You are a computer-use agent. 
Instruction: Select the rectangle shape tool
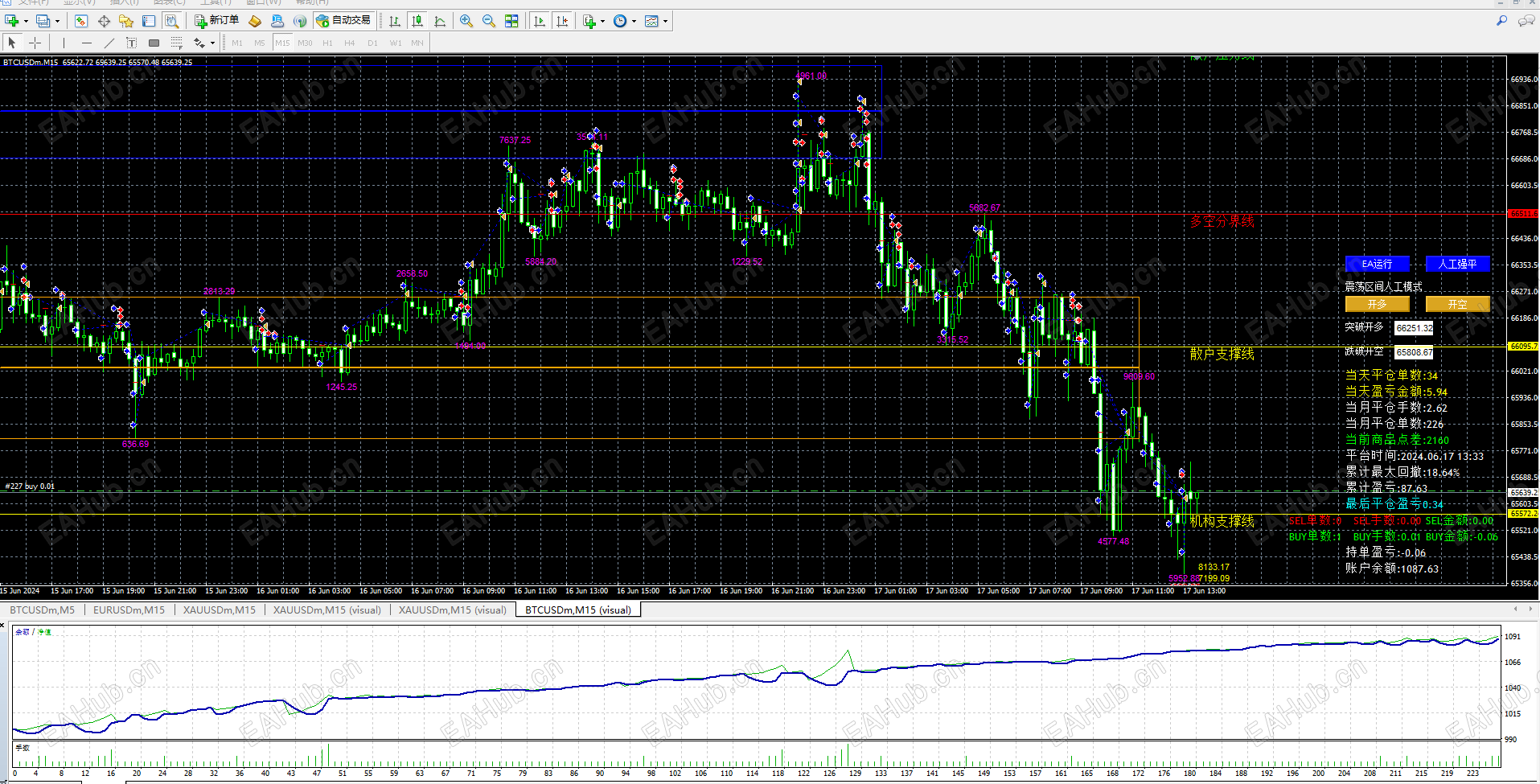pos(154,43)
